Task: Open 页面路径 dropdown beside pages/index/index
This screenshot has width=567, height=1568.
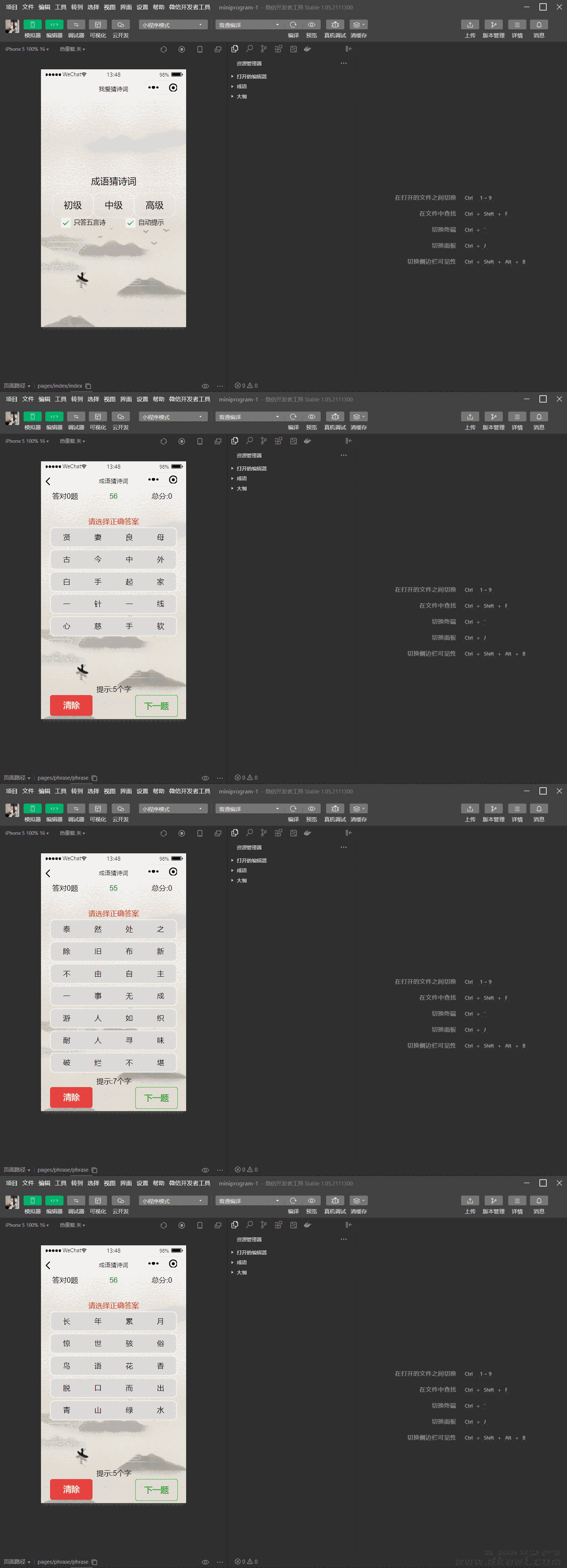Action: pyautogui.click(x=17, y=386)
